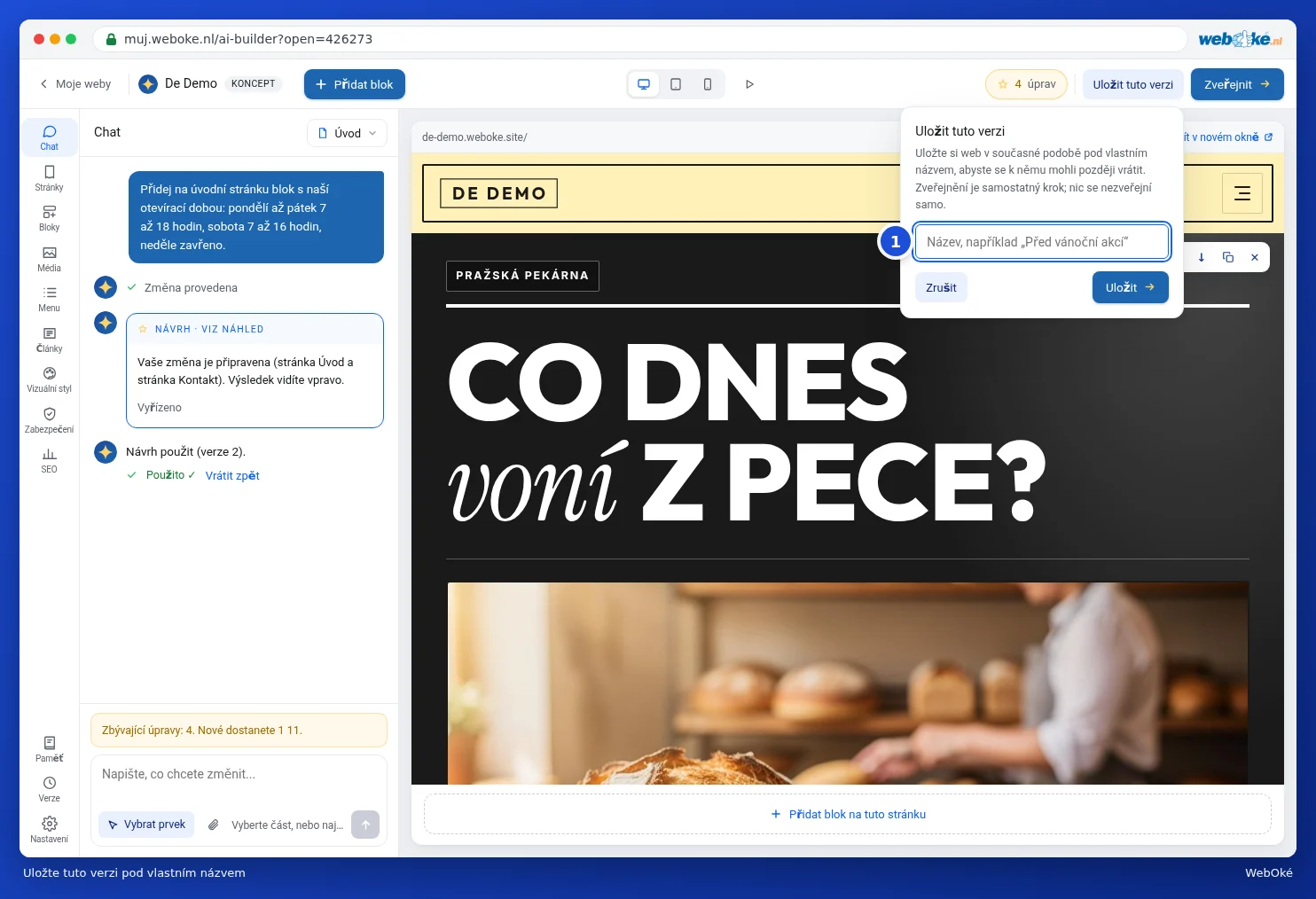Duplicate the selected block
Viewport: 1316px width, 899px height.
tap(1228, 257)
